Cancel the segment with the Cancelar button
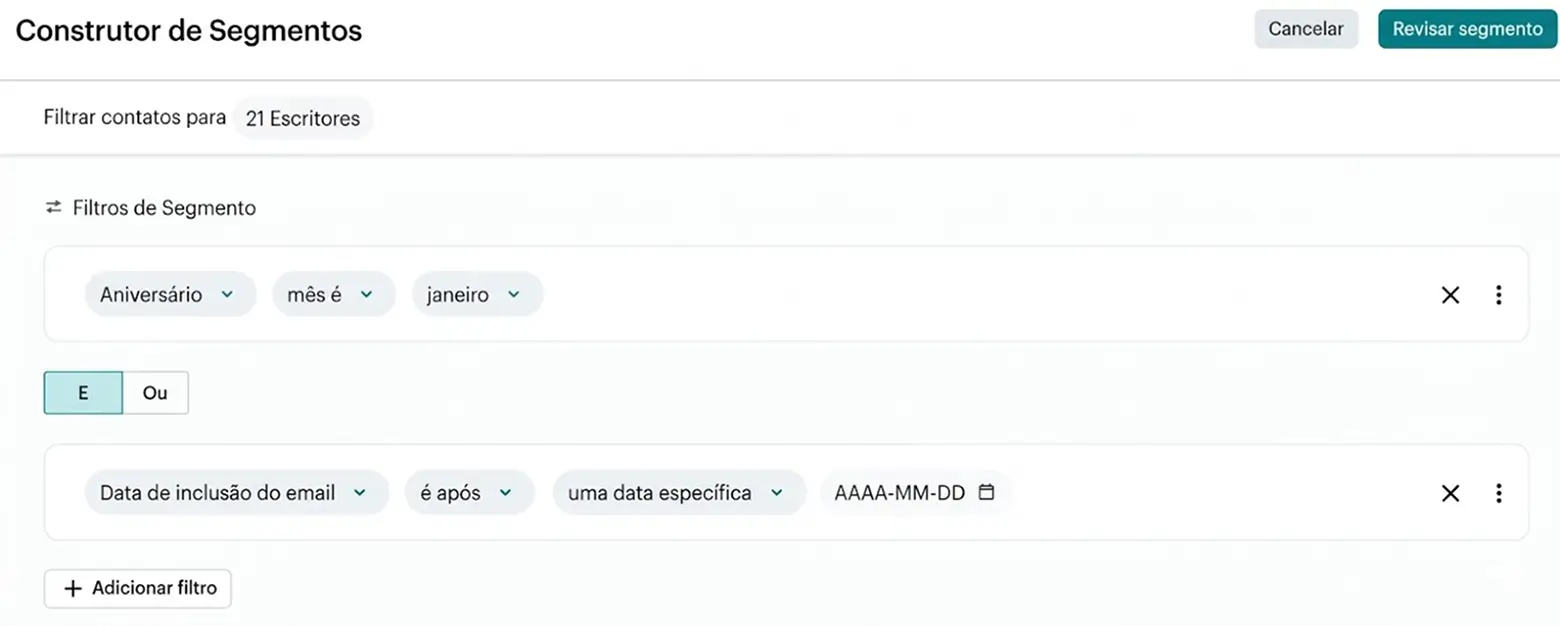Image resolution: width=1560 pixels, height=626 pixels. [1305, 29]
